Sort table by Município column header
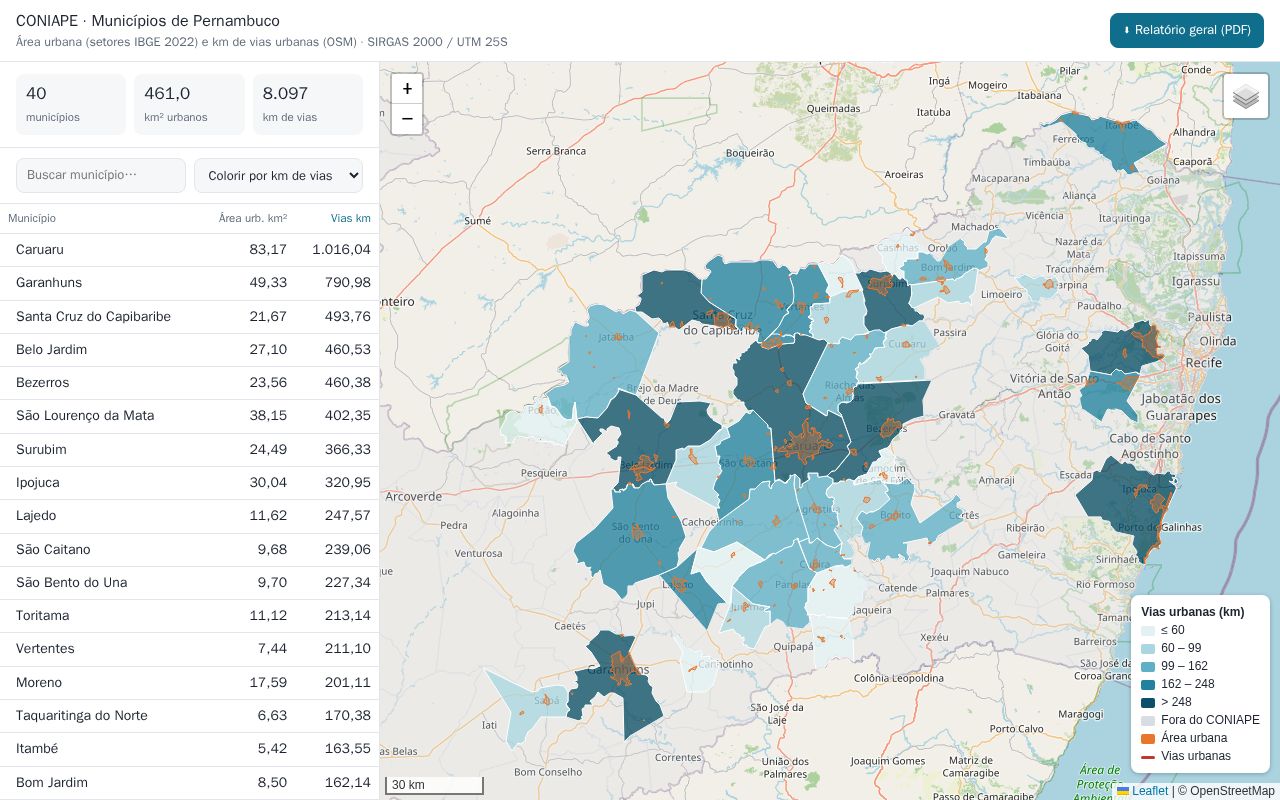Screen dimensions: 1280x800 pos(32,218)
